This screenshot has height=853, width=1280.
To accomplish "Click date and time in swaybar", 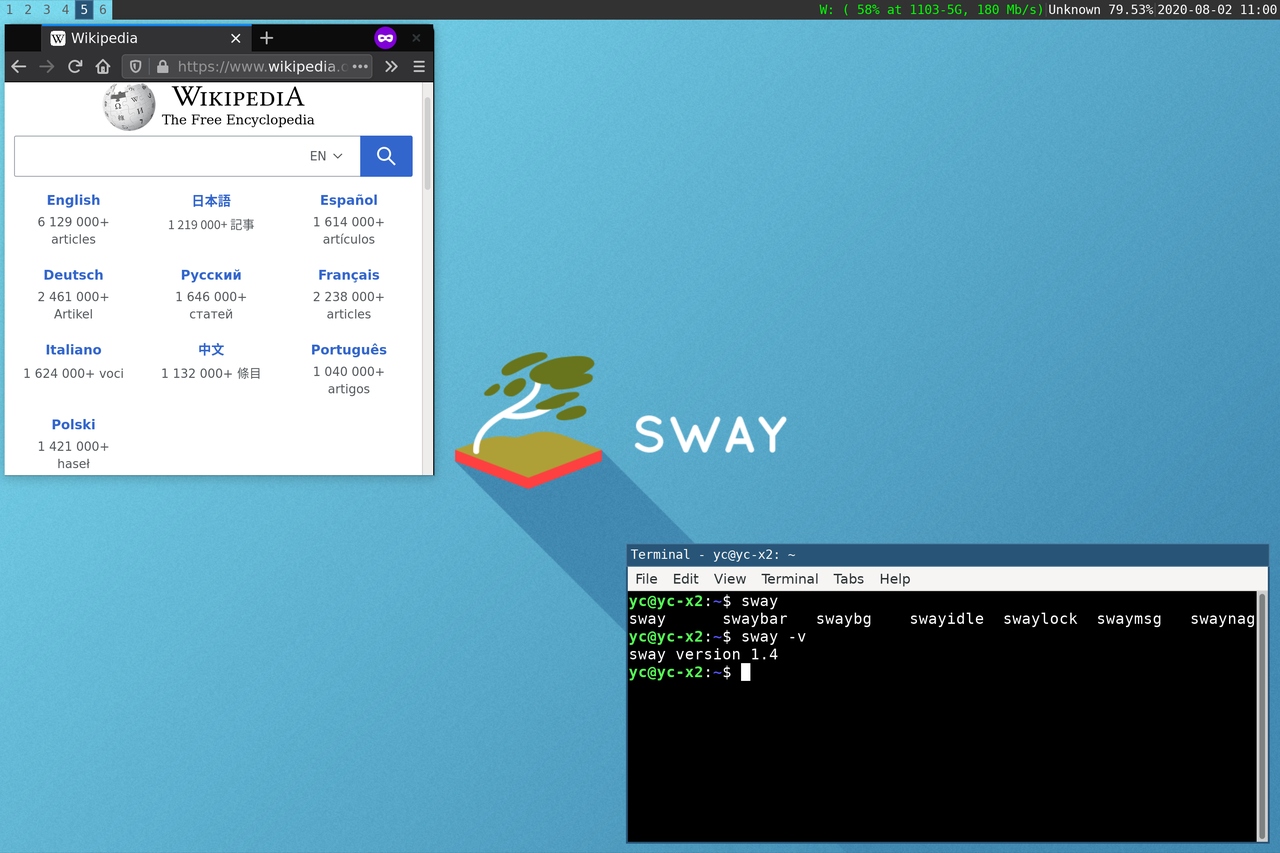I will click(1217, 9).
